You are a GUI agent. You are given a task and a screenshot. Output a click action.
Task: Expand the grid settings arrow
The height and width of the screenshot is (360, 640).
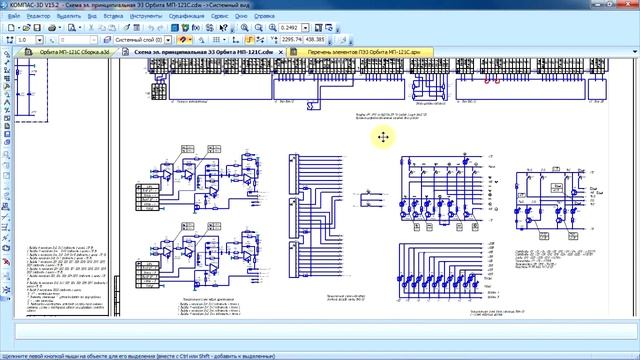tap(224, 40)
